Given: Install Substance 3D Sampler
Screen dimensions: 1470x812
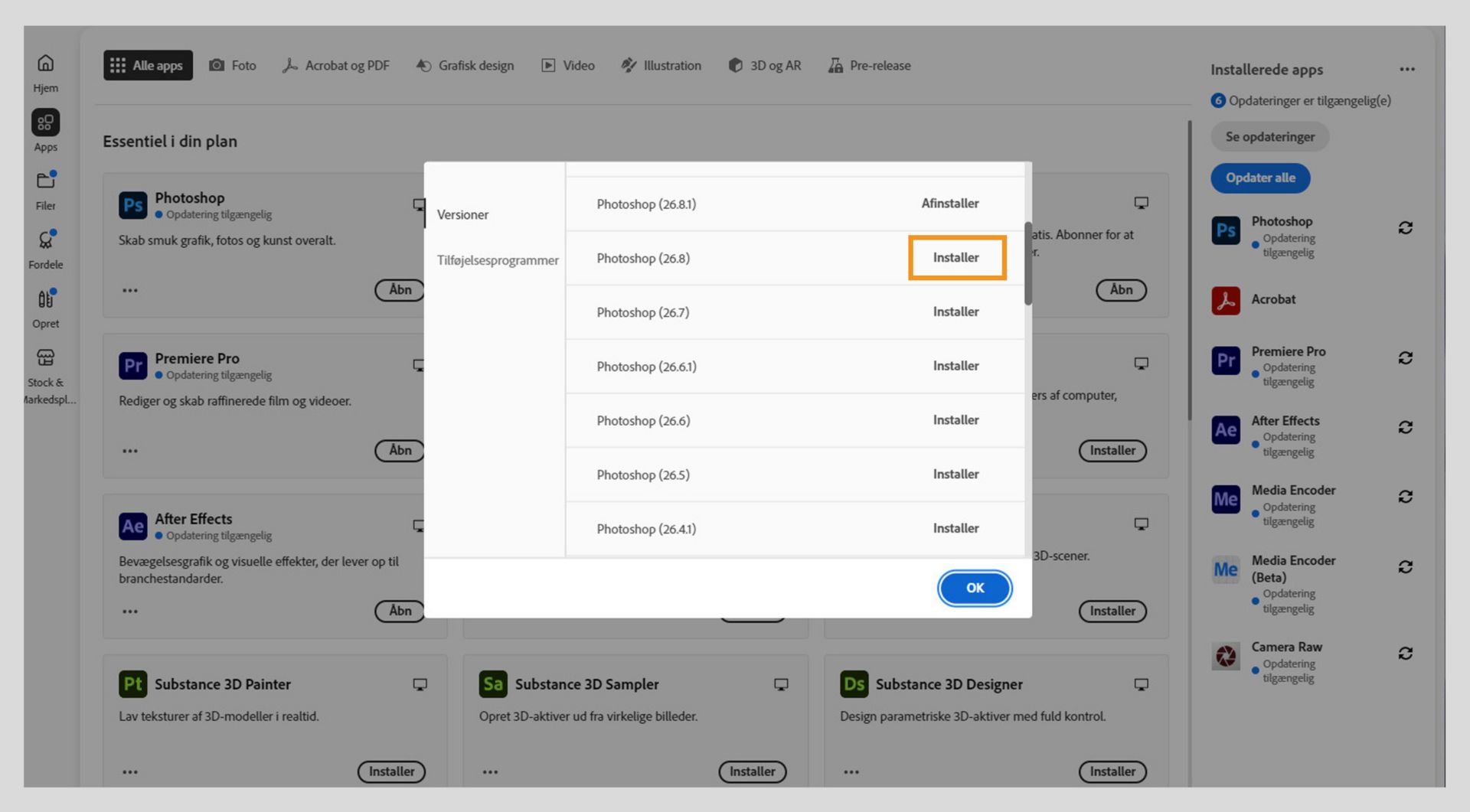Looking at the screenshot, I should click(752, 771).
